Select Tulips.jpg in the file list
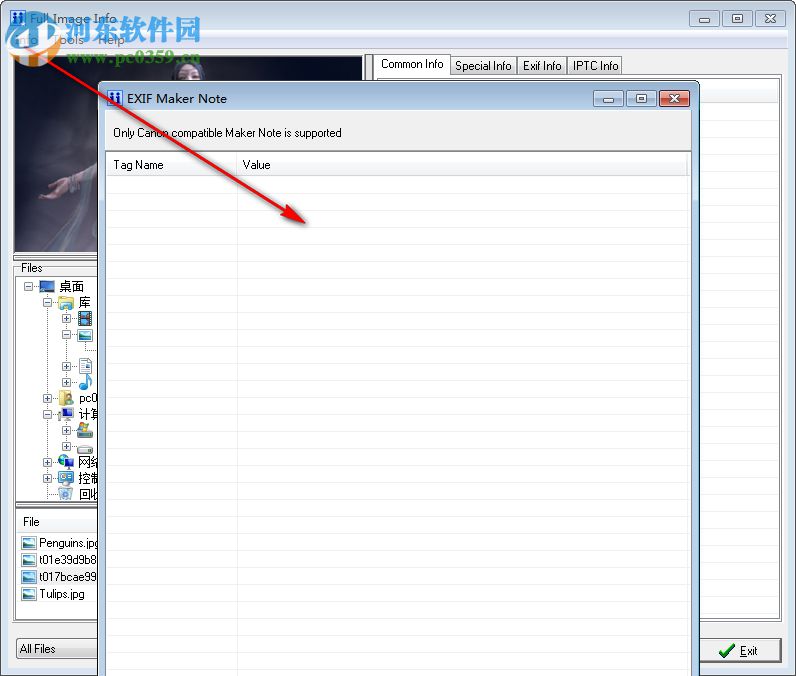796x676 pixels. pos(62,594)
